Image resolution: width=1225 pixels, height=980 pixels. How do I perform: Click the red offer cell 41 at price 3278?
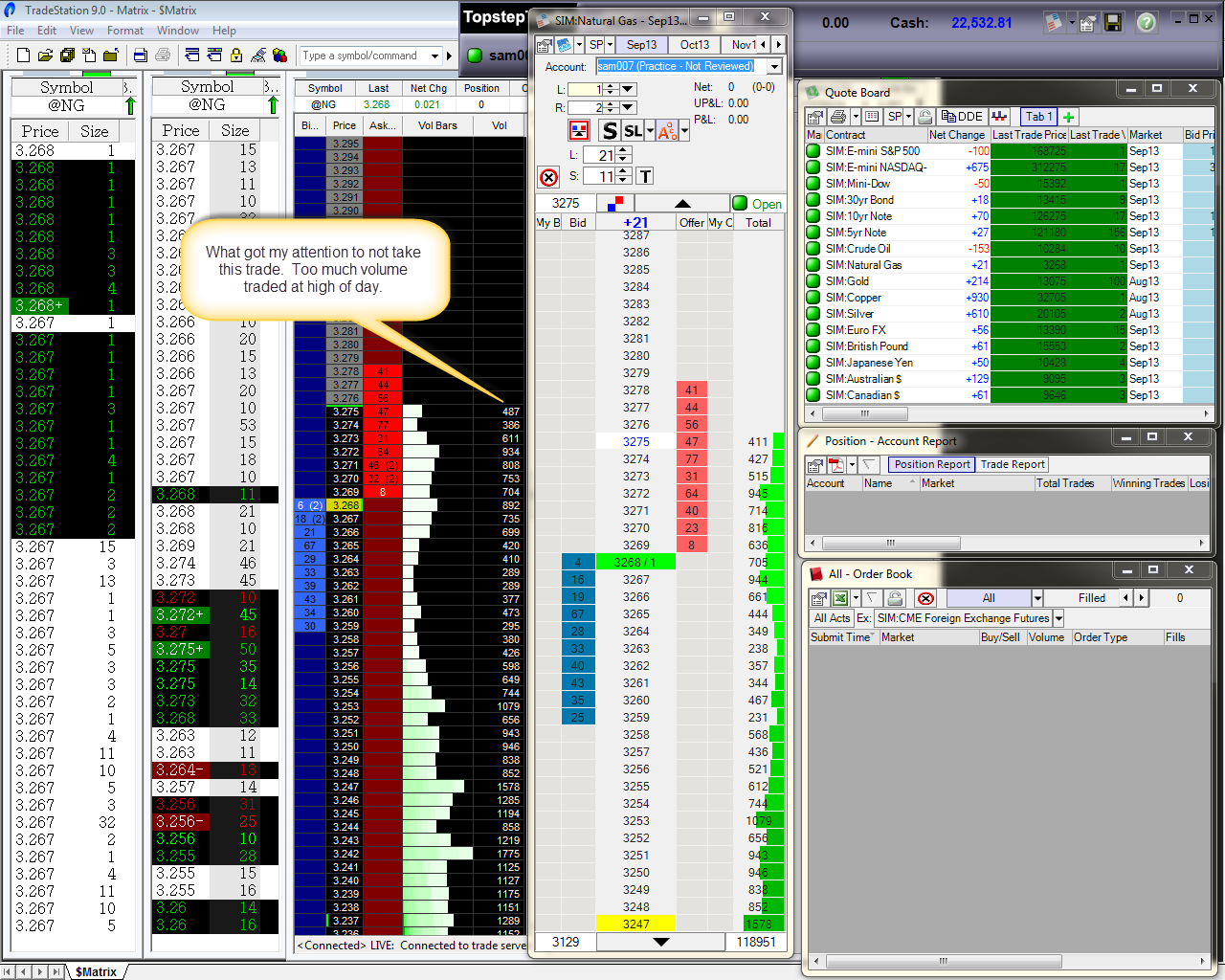point(692,390)
